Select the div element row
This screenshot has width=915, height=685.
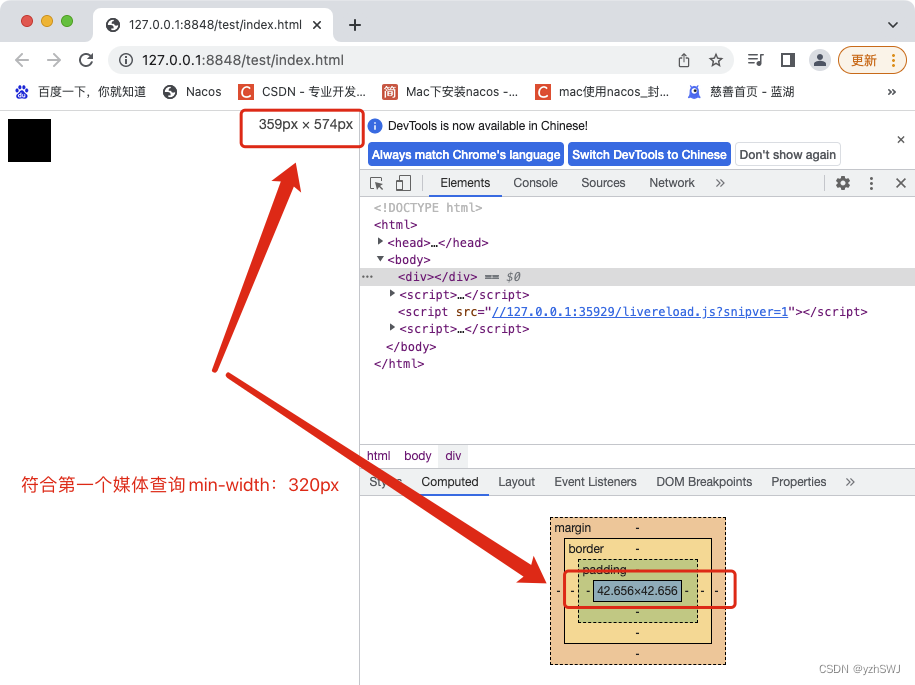(x=637, y=277)
